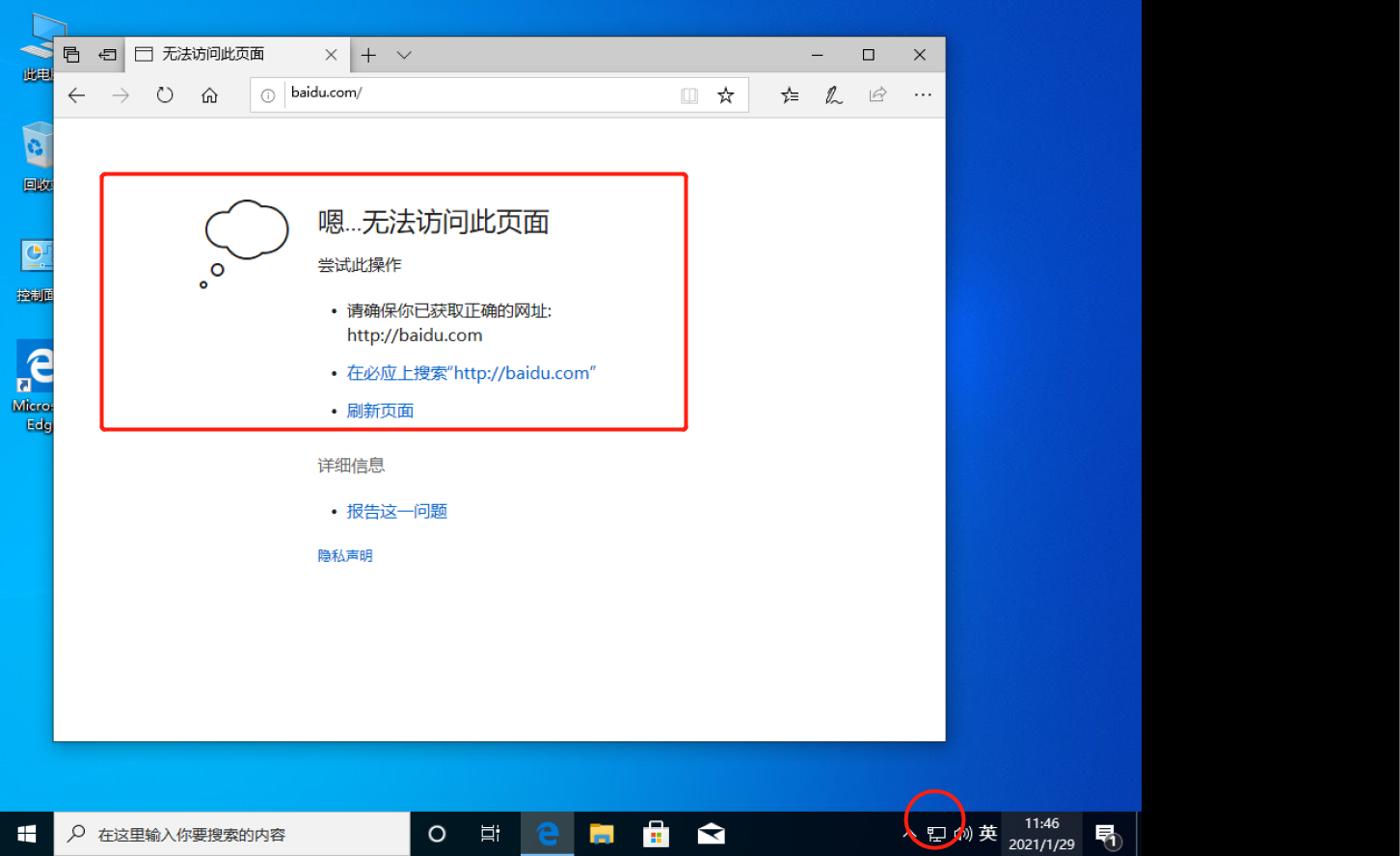
Task: View tabs you've set aside
Action: click(x=71, y=55)
